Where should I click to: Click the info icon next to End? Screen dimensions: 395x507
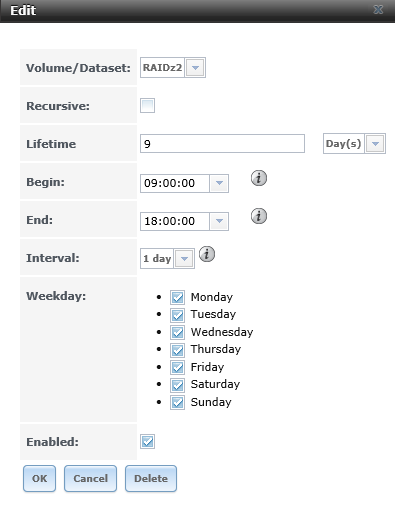tap(259, 216)
